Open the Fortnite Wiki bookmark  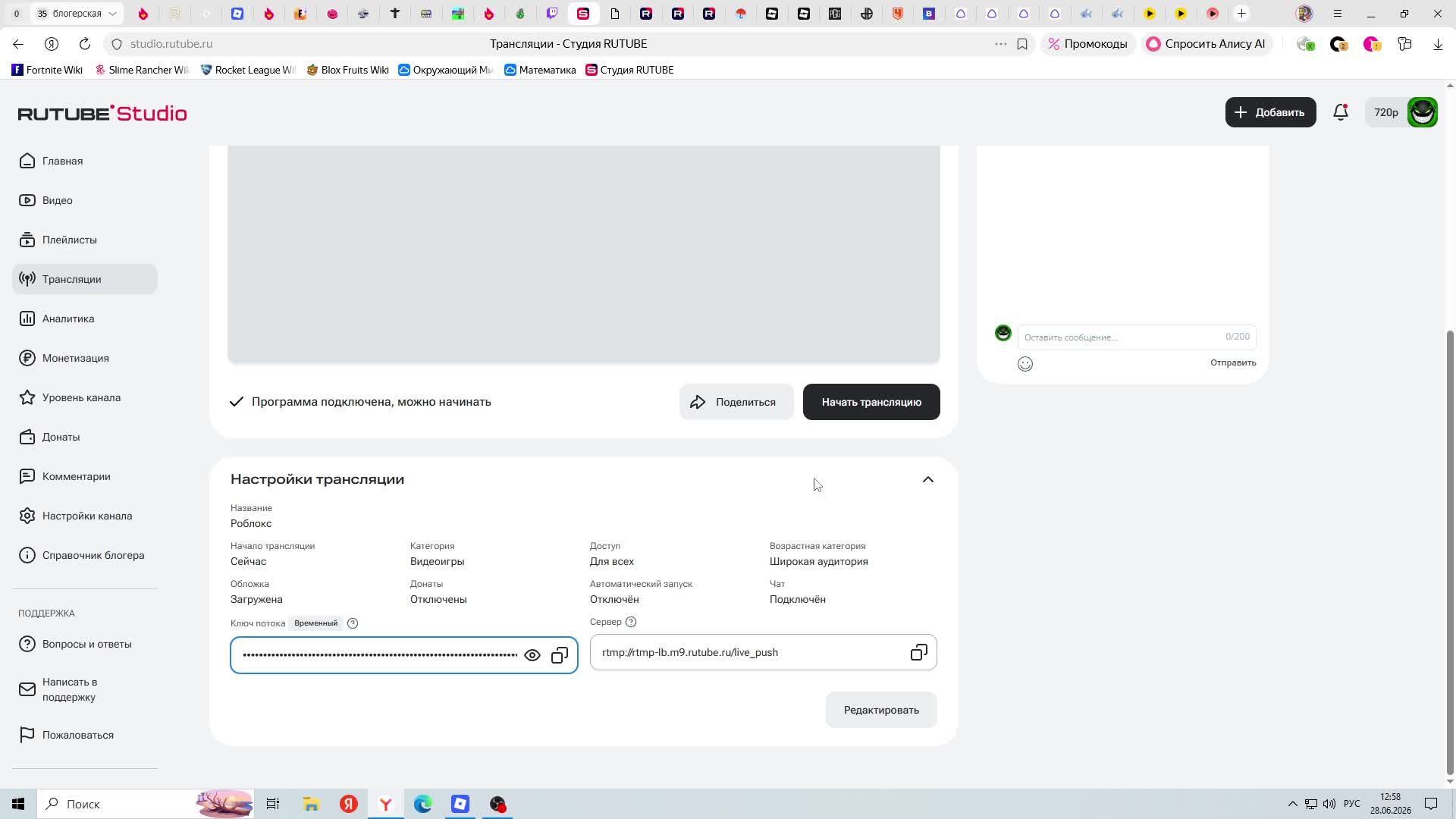47,70
